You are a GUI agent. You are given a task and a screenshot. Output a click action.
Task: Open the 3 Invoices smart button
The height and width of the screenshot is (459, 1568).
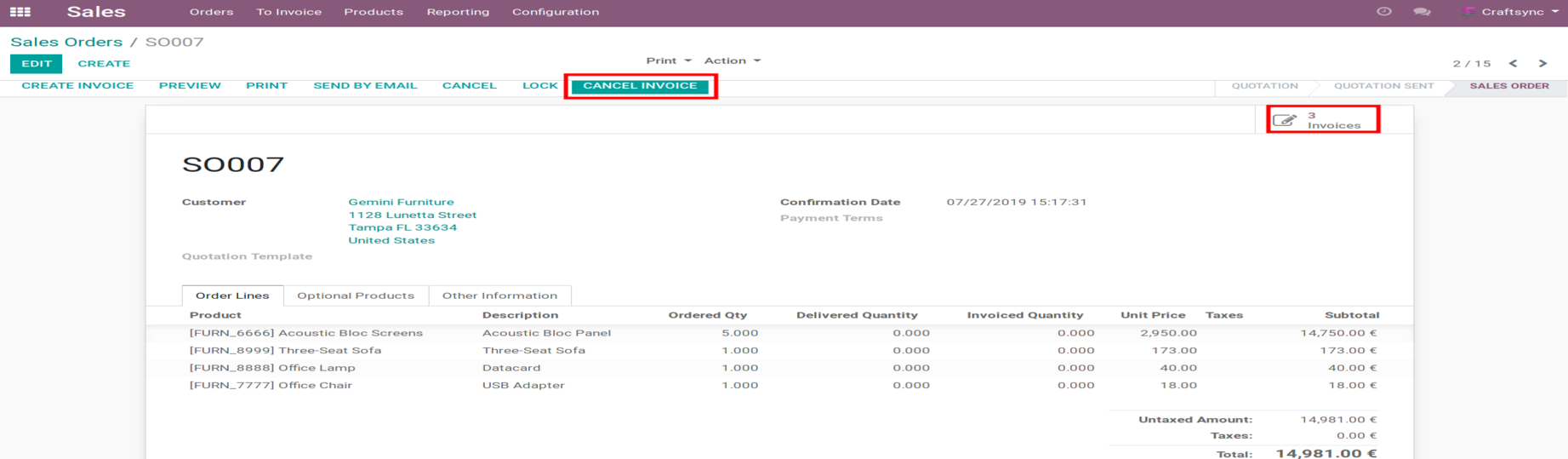(1322, 120)
